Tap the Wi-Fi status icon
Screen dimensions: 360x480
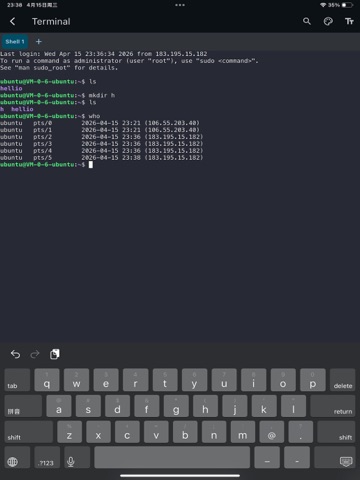click(x=323, y=5)
